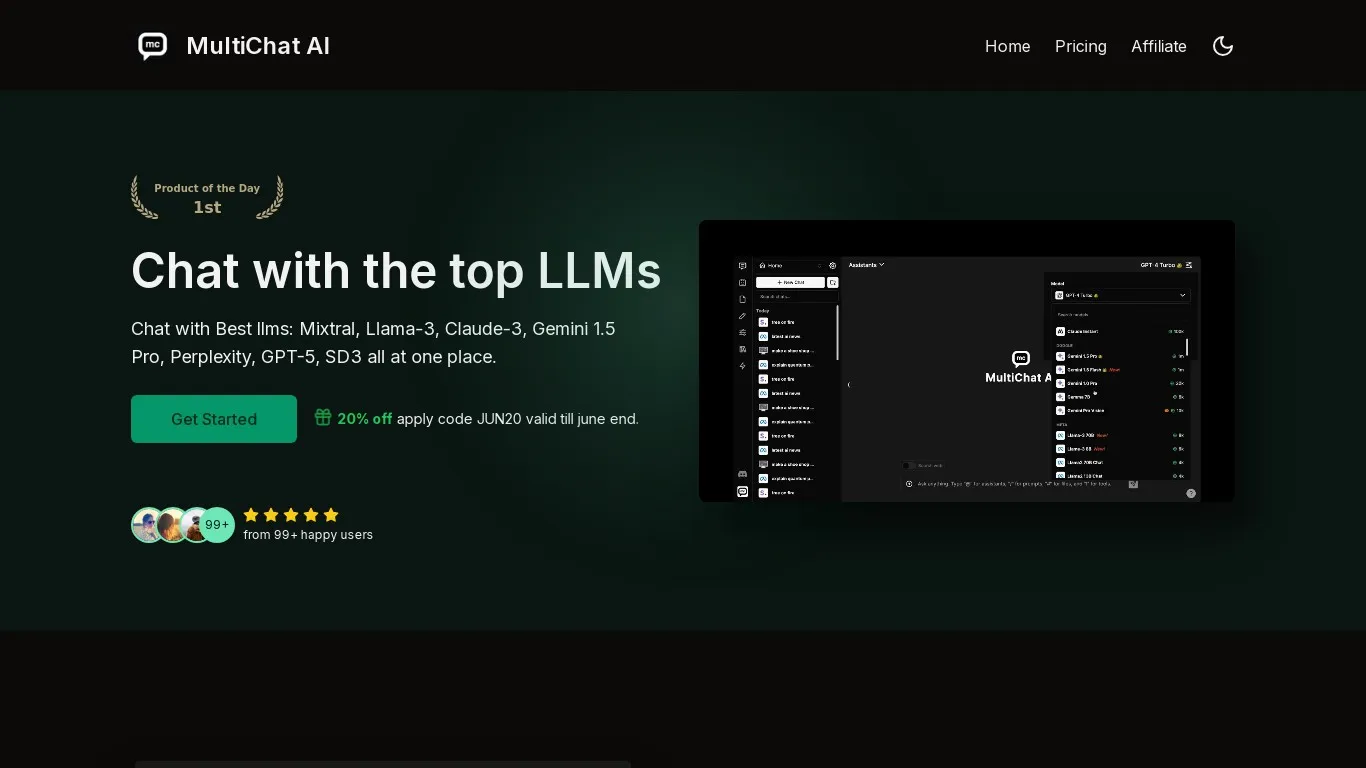Viewport: 1366px width, 768px height.
Task: Expand the Assistants dropdown in preview
Action: [866, 265]
